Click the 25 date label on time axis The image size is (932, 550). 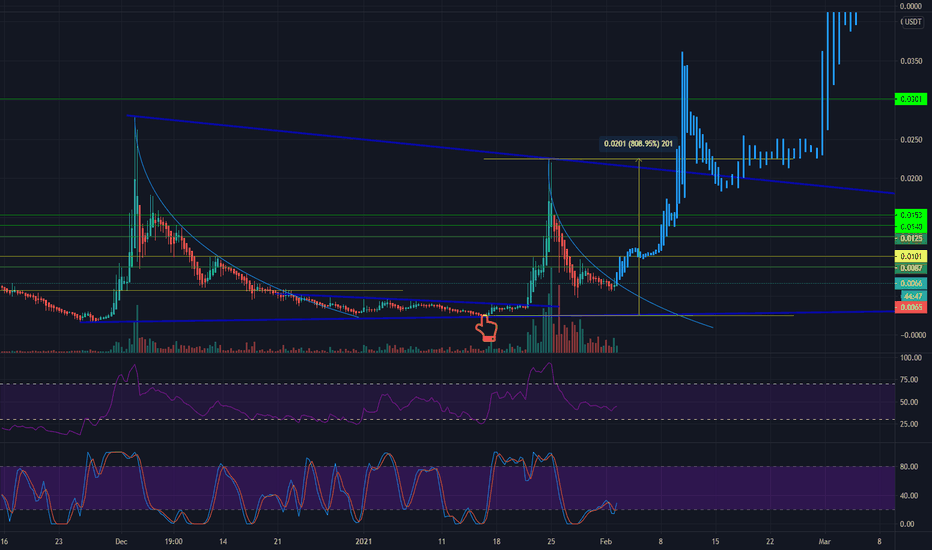tap(551, 542)
